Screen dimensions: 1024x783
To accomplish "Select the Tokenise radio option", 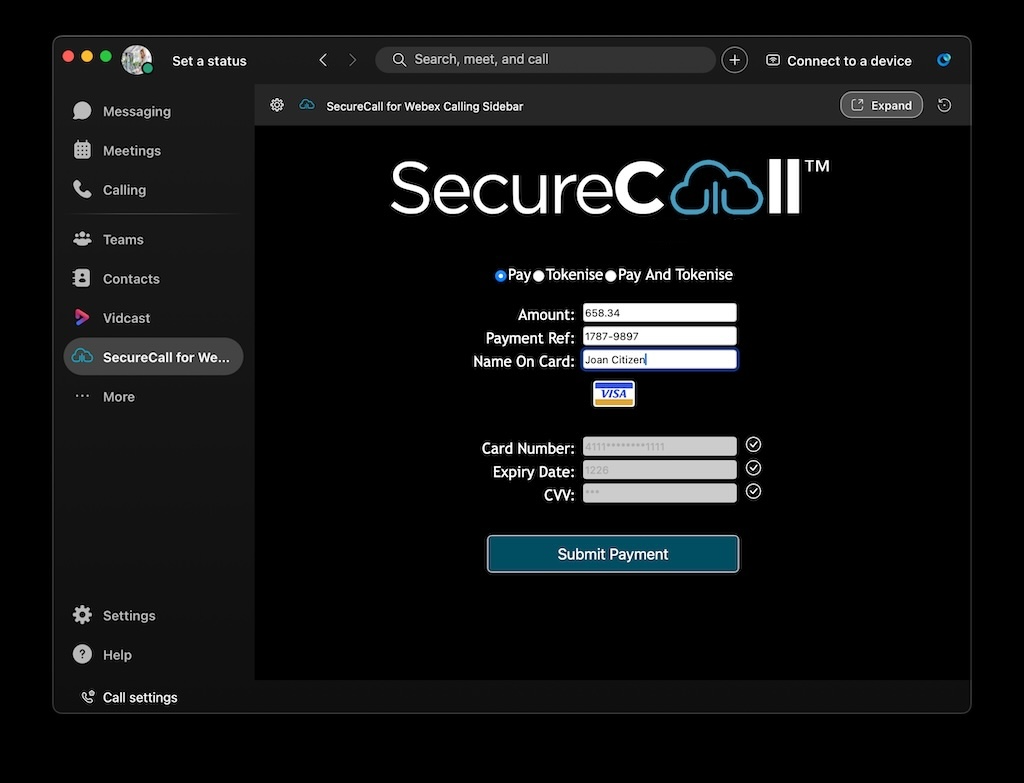I will [x=539, y=276].
